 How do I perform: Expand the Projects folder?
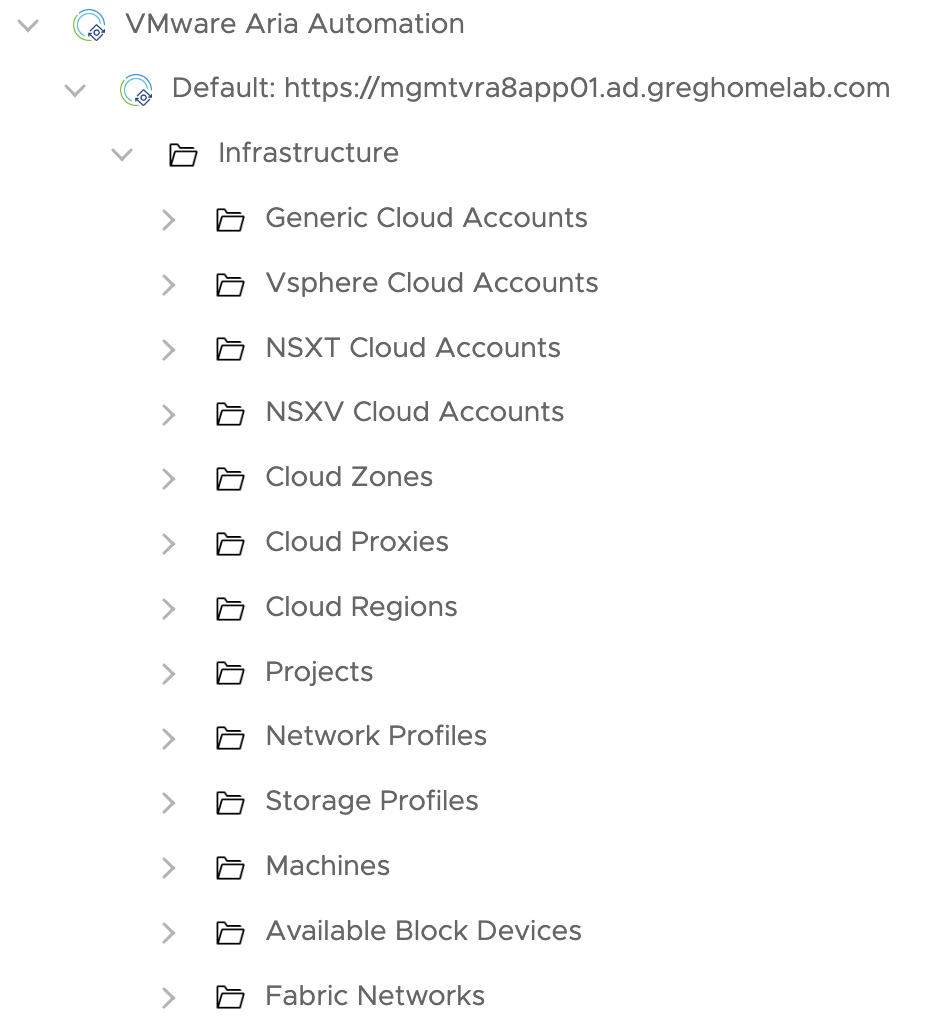[169, 673]
